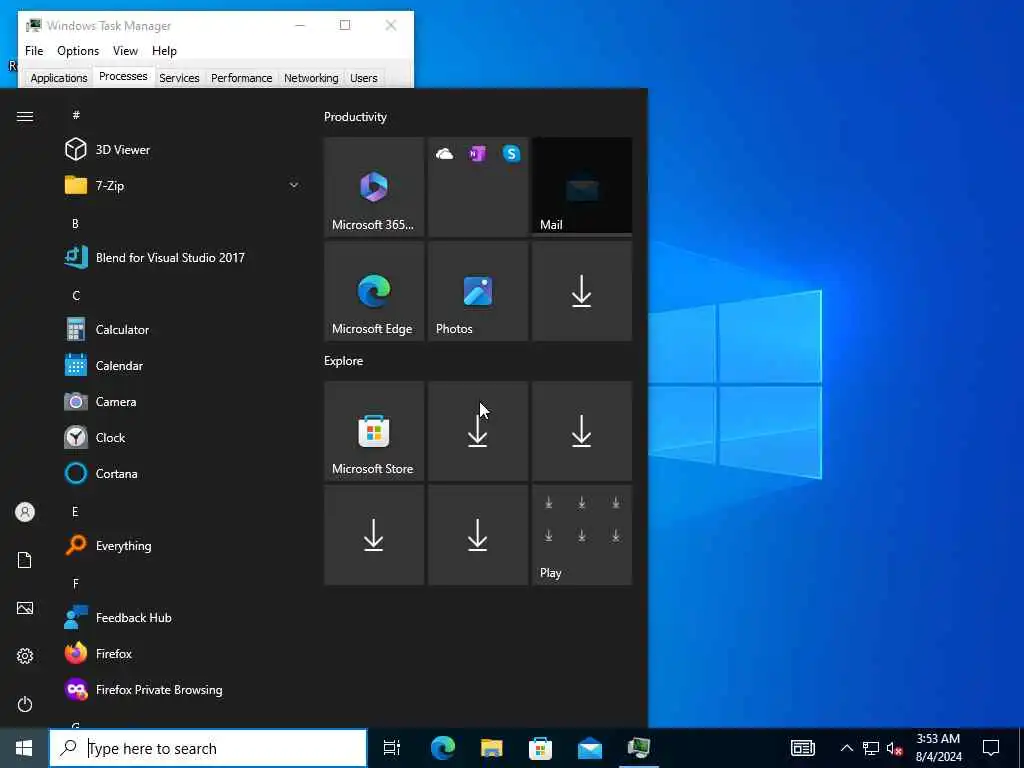
Task: Open the Play folder tile
Action: tap(582, 535)
